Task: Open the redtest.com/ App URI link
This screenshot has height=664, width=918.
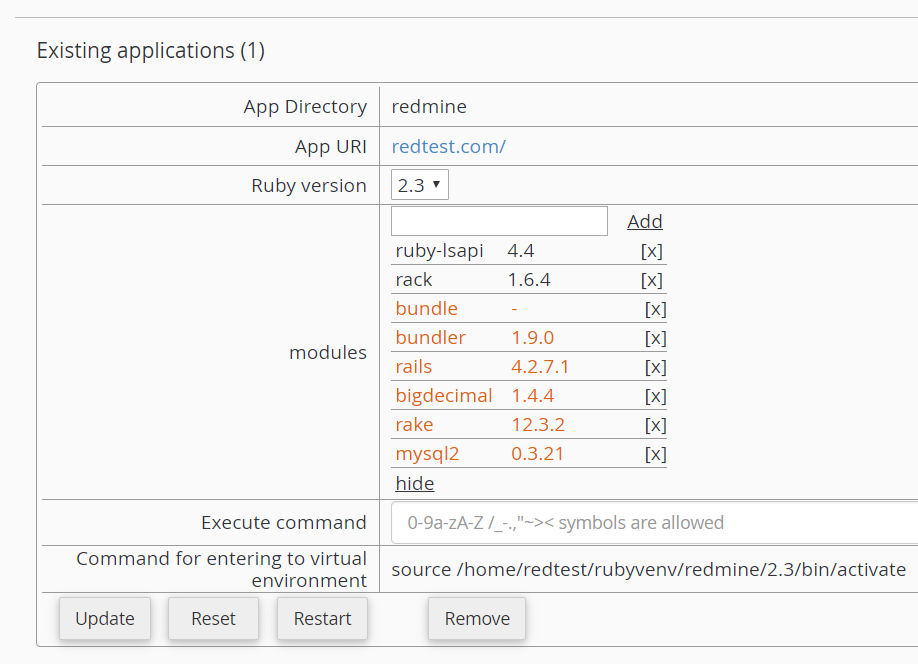Action: tap(448, 146)
